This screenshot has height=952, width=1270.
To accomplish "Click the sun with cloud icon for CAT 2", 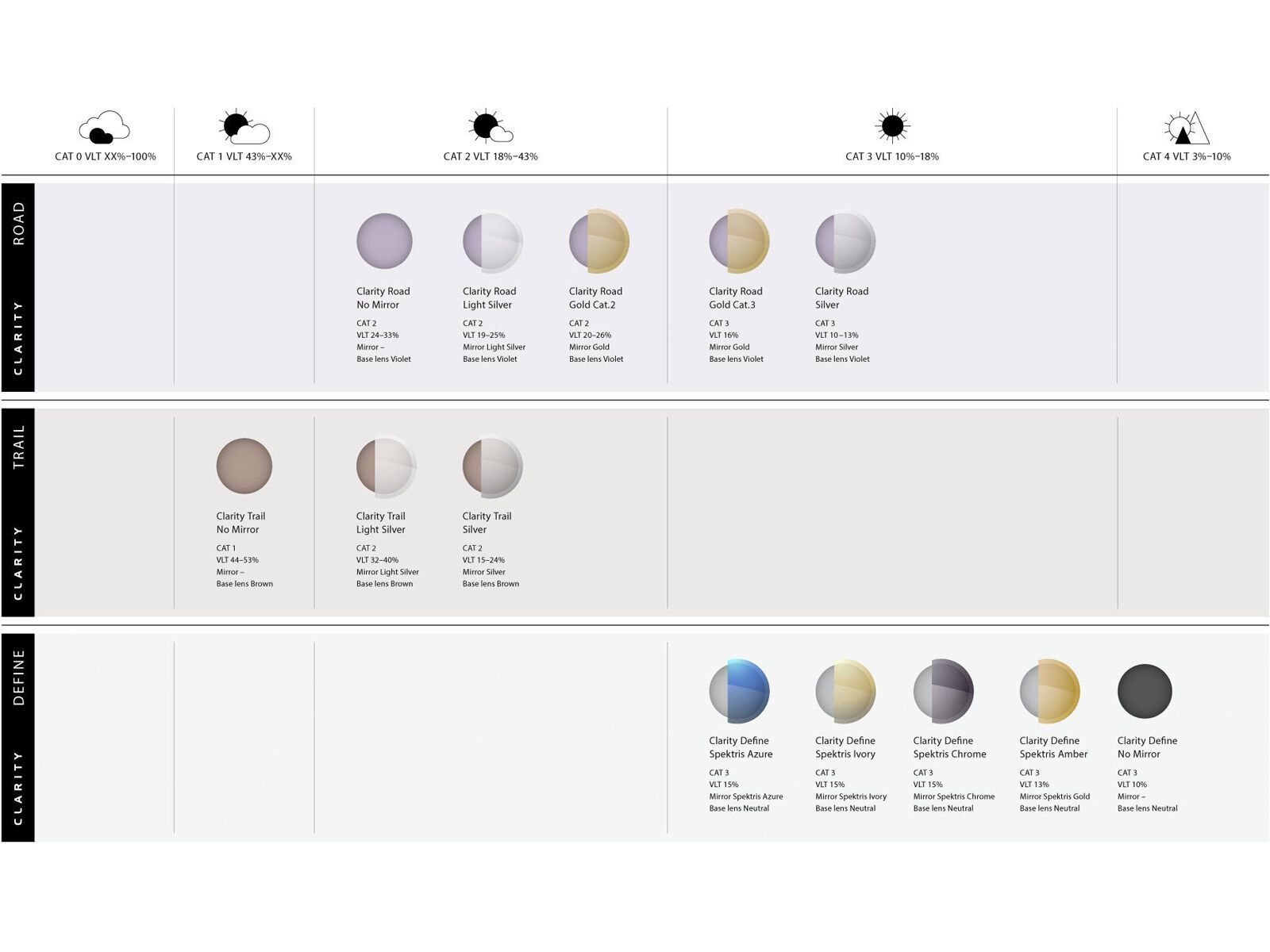I will coord(489,125).
